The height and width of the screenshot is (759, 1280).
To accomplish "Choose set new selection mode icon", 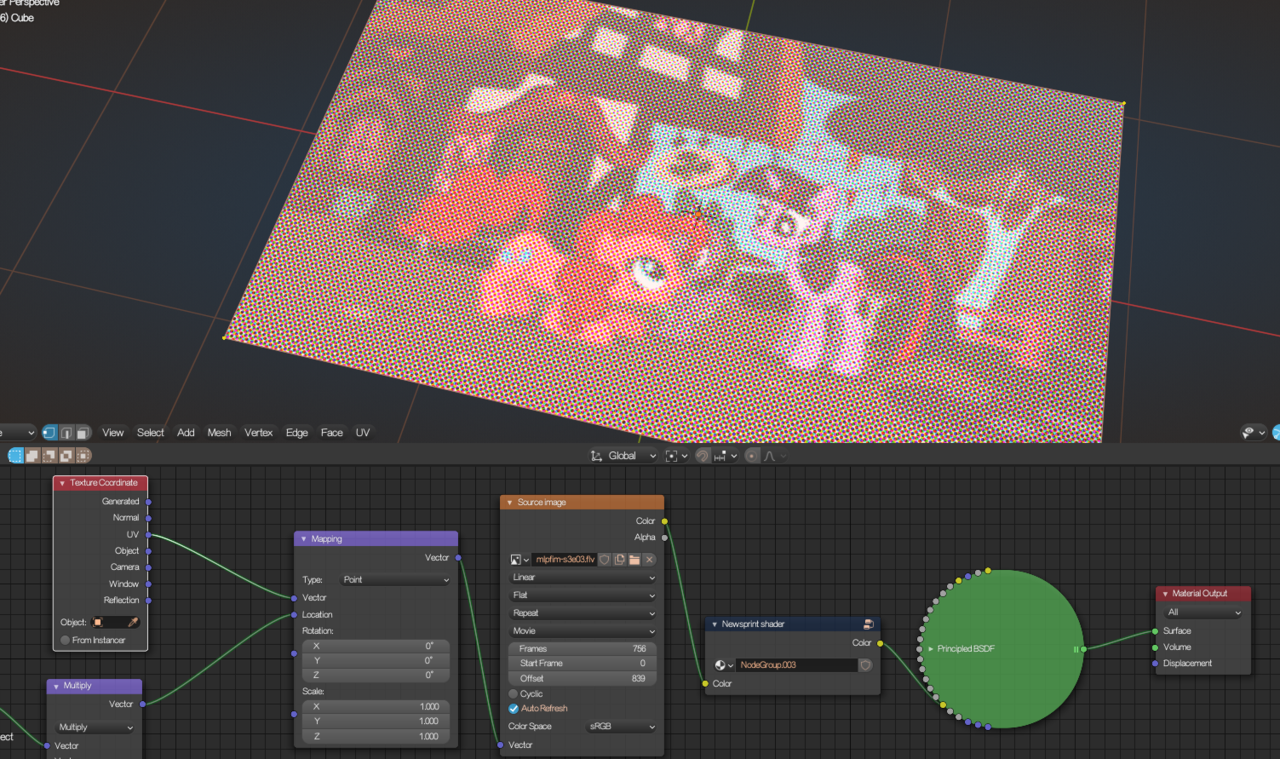I will (16, 456).
